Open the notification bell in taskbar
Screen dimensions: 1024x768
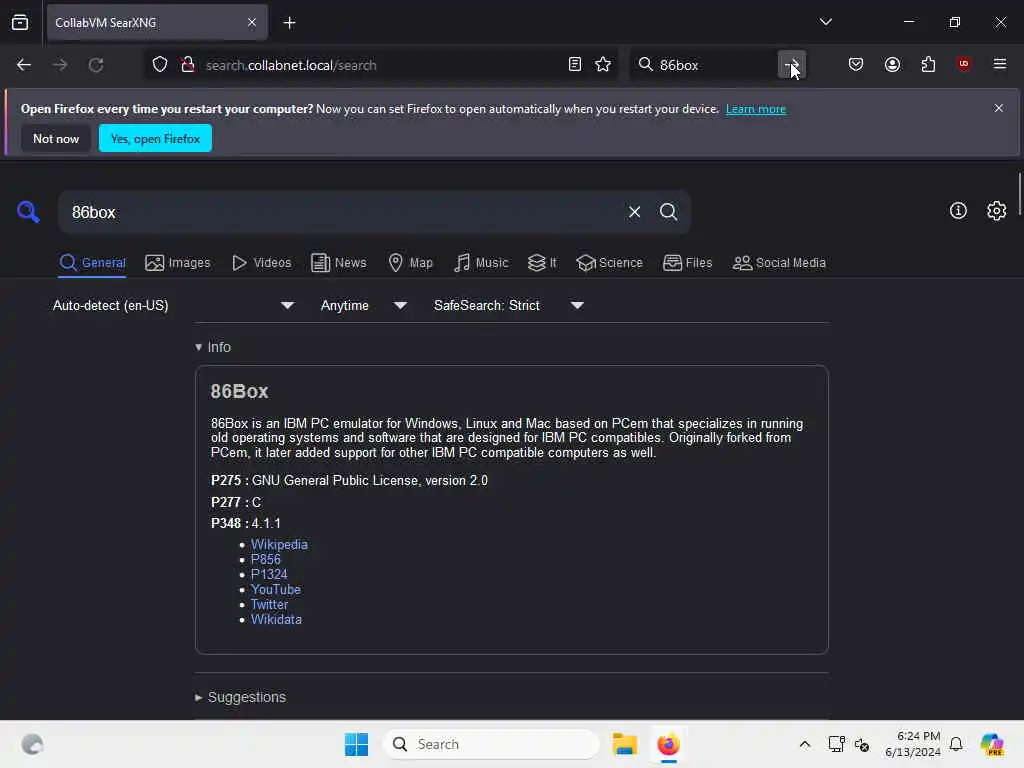(956, 744)
